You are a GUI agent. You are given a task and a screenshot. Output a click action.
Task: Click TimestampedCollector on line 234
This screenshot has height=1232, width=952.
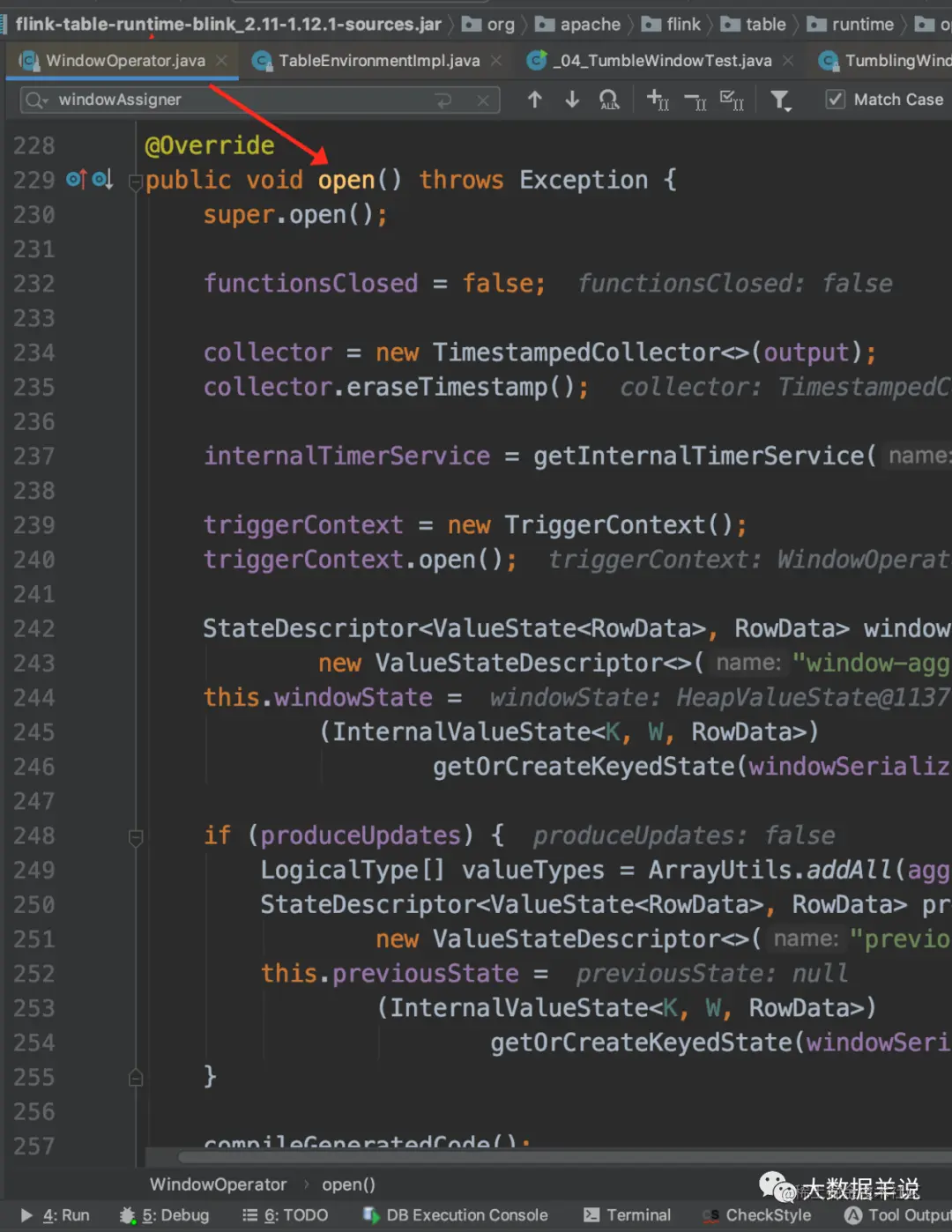(576, 353)
